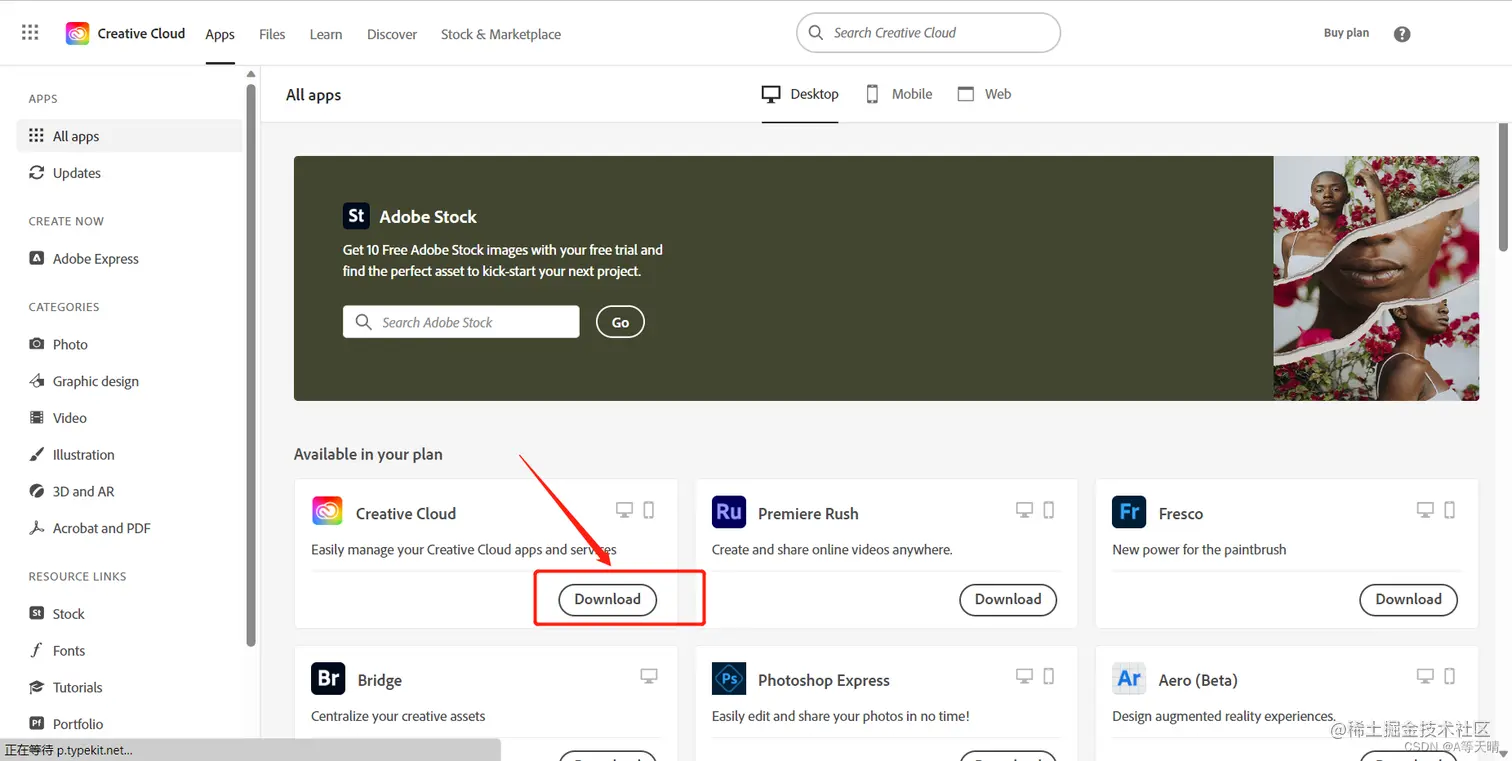The height and width of the screenshot is (761, 1512).
Task: Click the Search Creative Cloud field
Action: coord(928,33)
